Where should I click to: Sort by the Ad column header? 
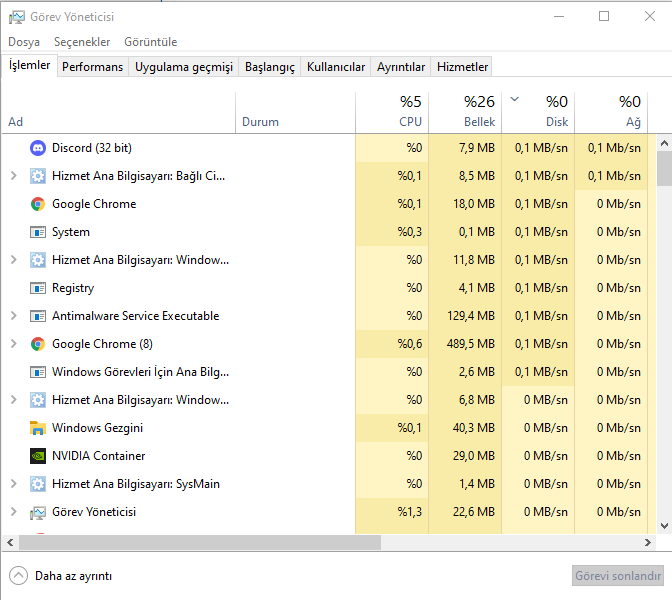click(x=119, y=112)
